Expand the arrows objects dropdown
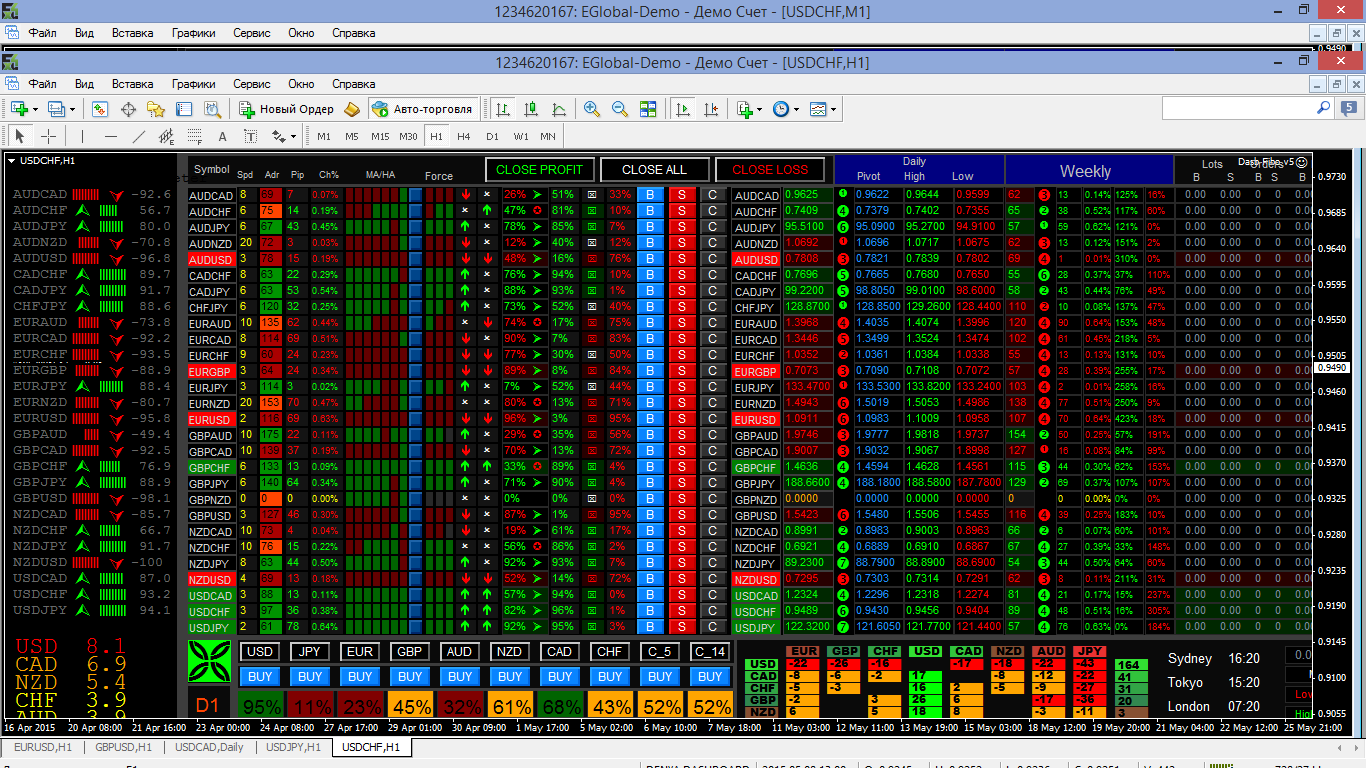 click(293, 136)
